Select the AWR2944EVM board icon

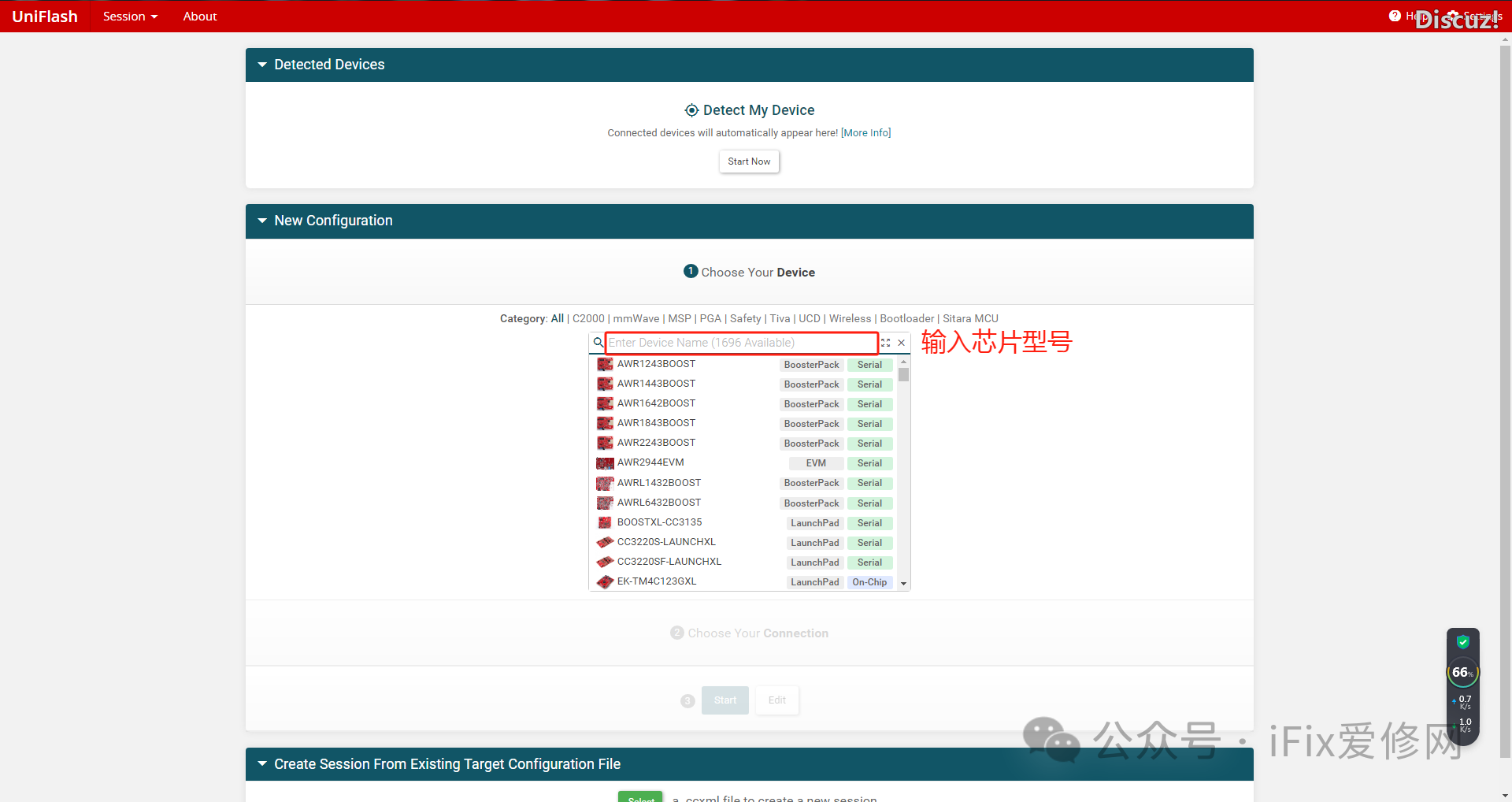tap(605, 463)
